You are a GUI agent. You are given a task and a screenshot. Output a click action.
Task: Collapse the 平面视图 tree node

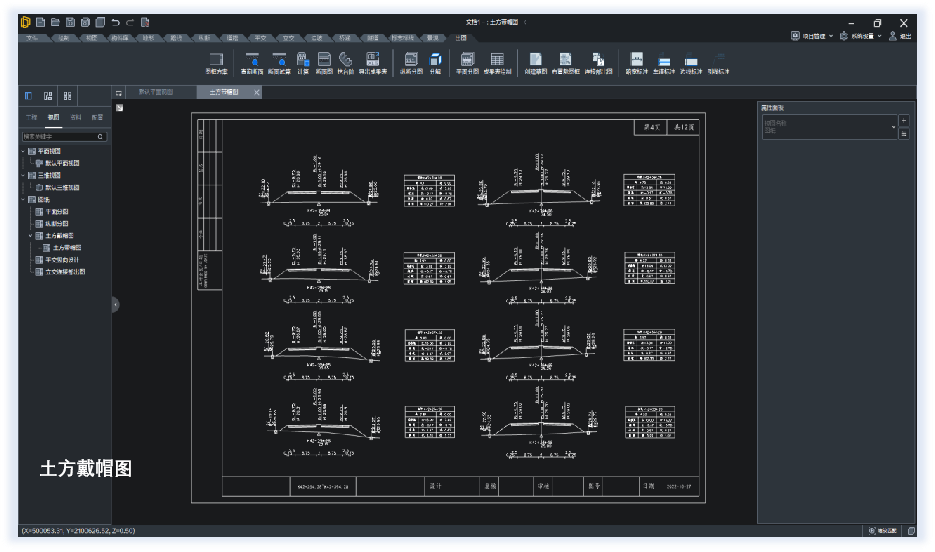22,151
